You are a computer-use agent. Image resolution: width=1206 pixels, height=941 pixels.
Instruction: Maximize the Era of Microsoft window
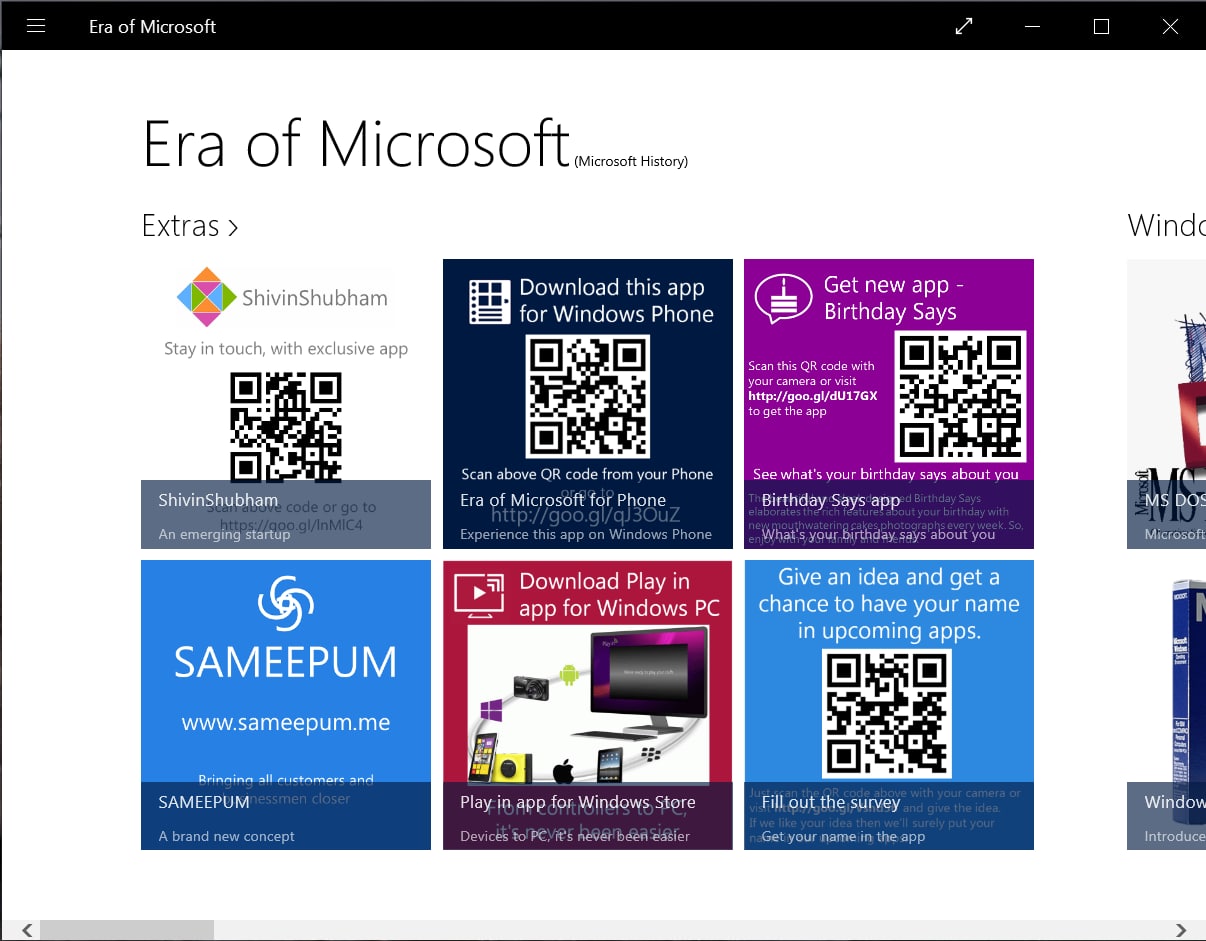coord(1101,27)
